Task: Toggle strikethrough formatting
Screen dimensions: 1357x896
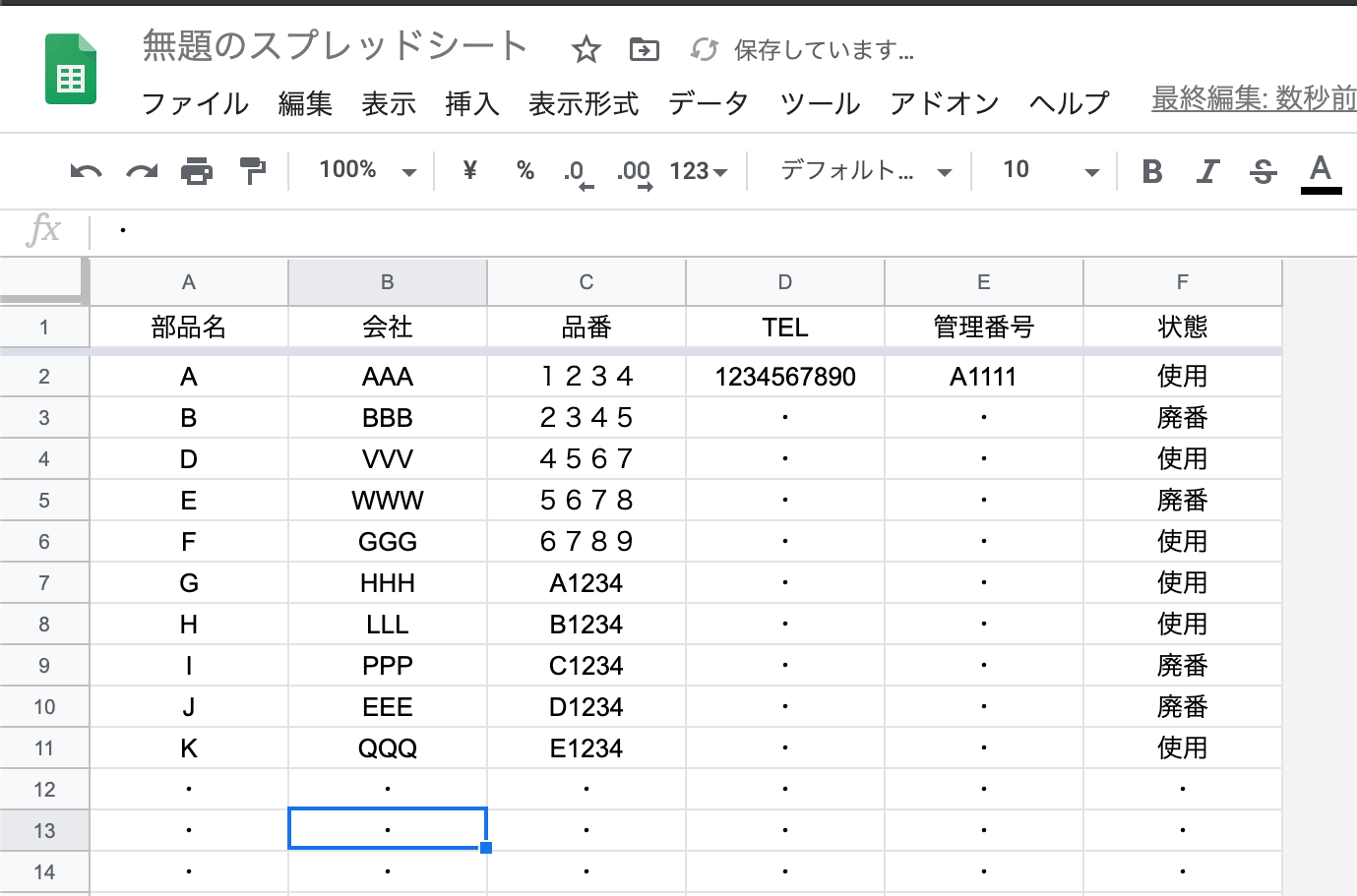Action: pyautogui.click(x=1264, y=172)
